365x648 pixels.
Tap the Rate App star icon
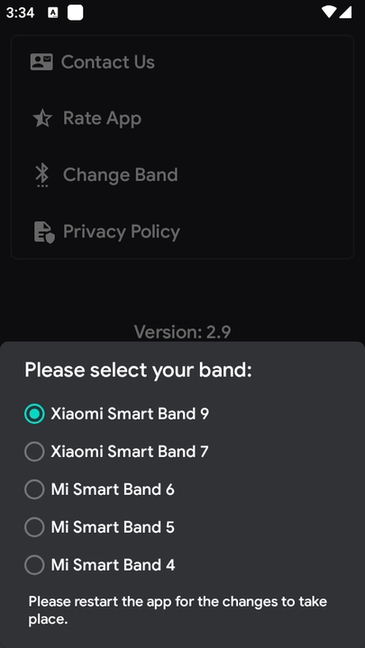click(x=42, y=119)
